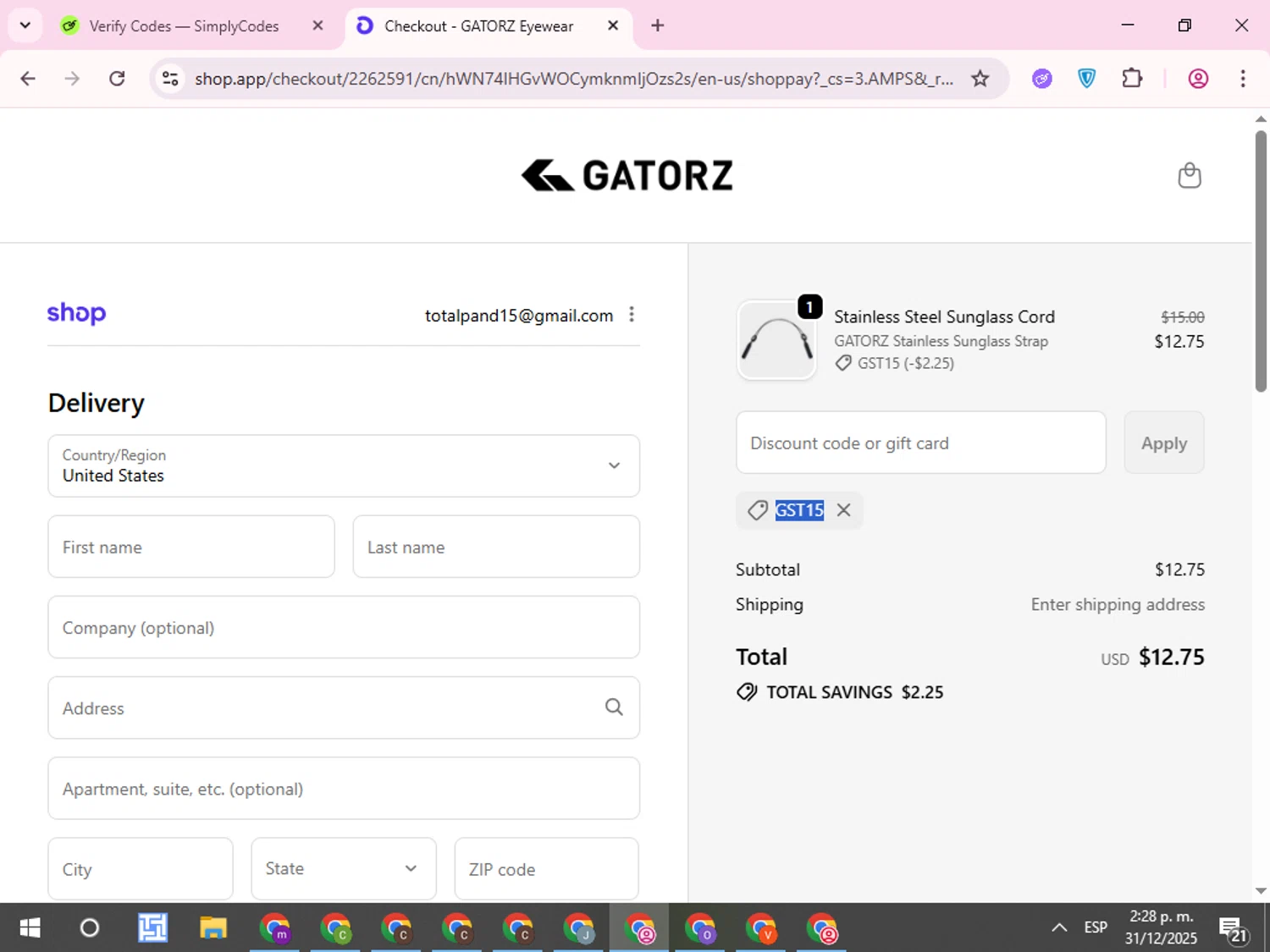Screen dimensions: 1270x952
Task: Click the ESP language indicator
Action: point(1096,927)
